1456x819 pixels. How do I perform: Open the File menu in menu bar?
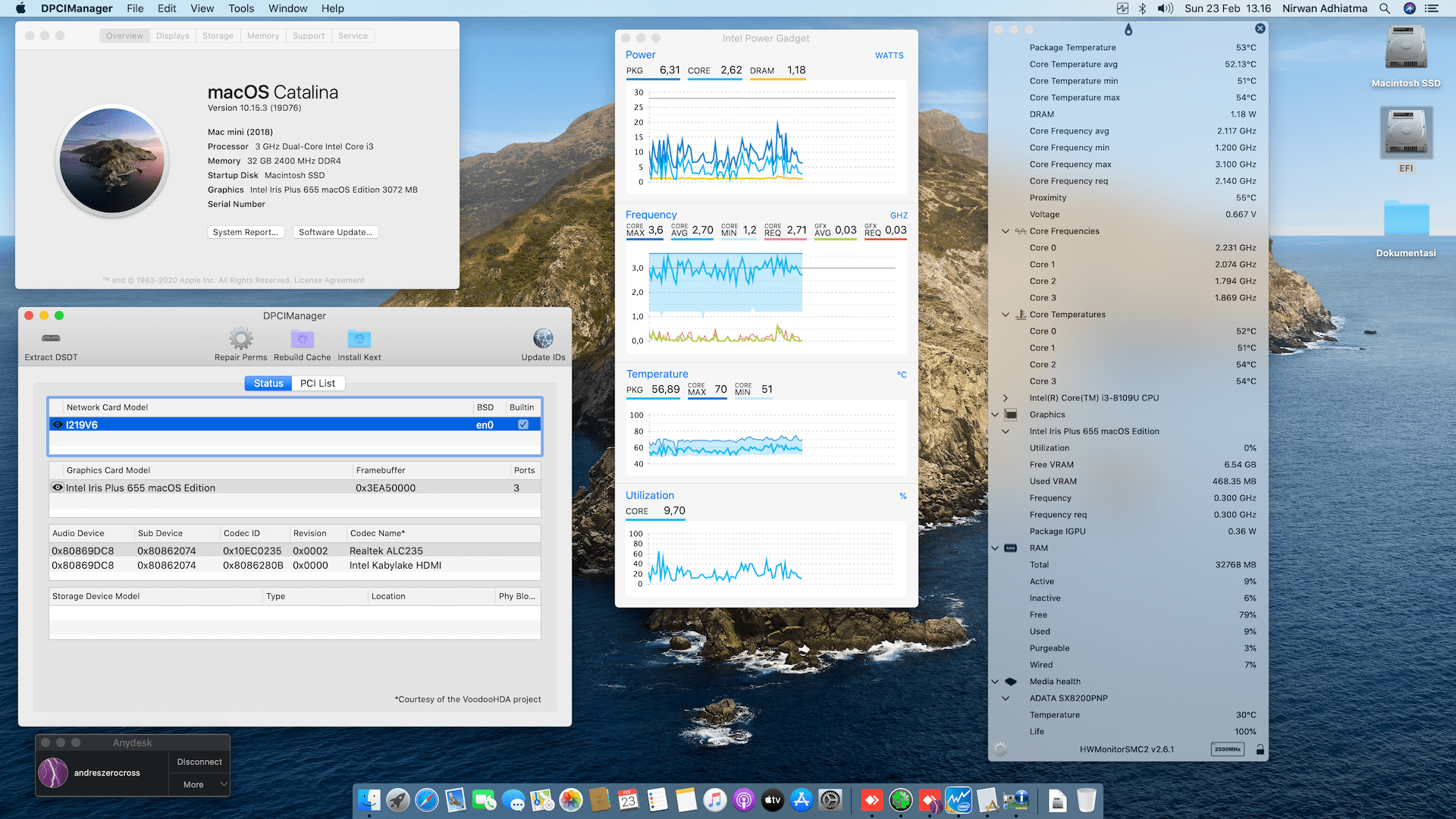pyautogui.click(x=135, y=8)
